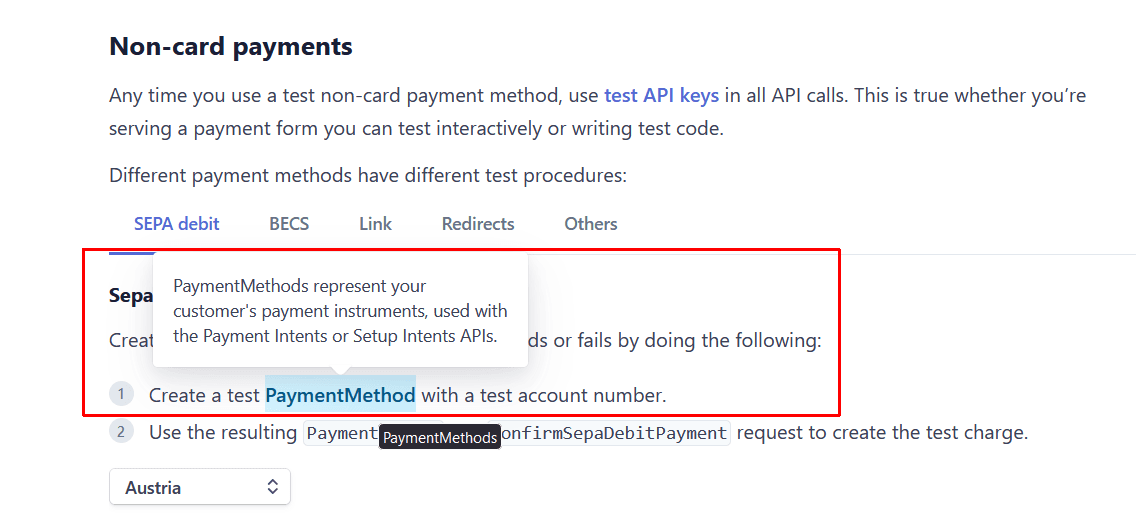This screenshot has height=515, width=1136.
Task: Open the Link payment method tab
Action: [x=375, y=224]
